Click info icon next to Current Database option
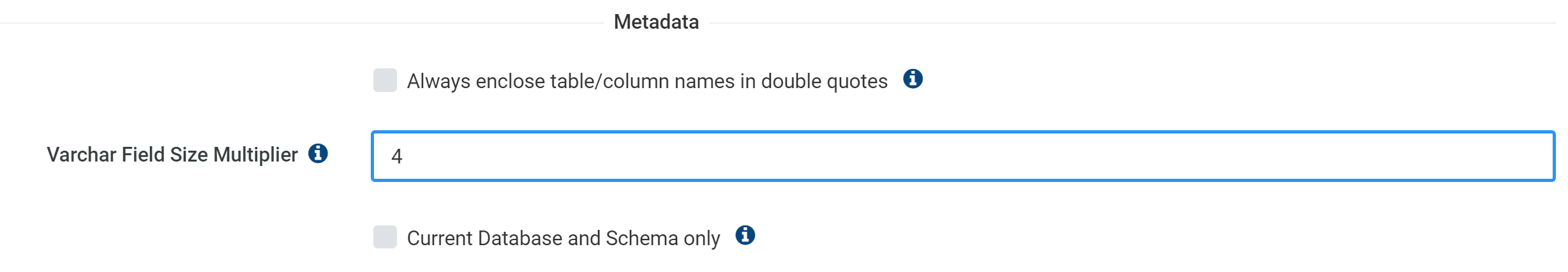This screenshot has width=1568, height=272. (x=745, y=236)
